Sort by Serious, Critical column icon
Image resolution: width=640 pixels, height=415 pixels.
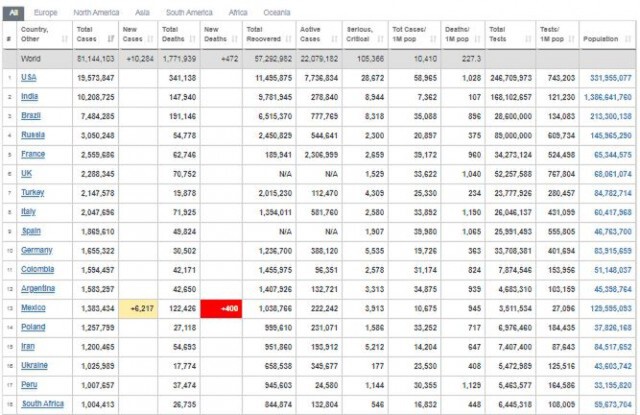pyautogui.click(x=380, y=39)
